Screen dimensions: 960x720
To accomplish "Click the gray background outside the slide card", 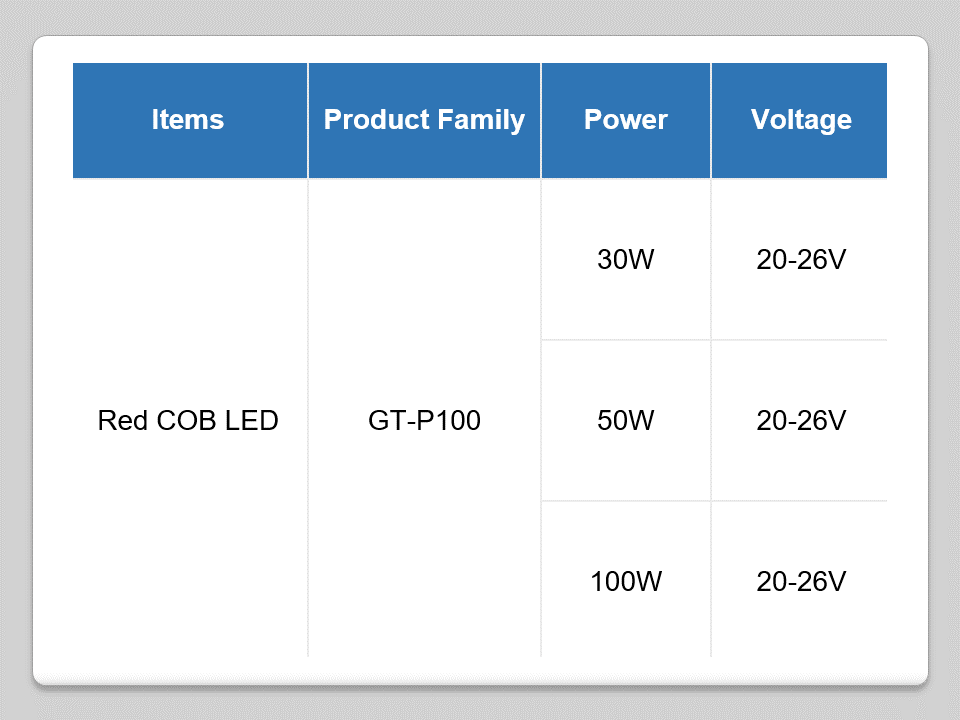I will [x=15, y=360].
